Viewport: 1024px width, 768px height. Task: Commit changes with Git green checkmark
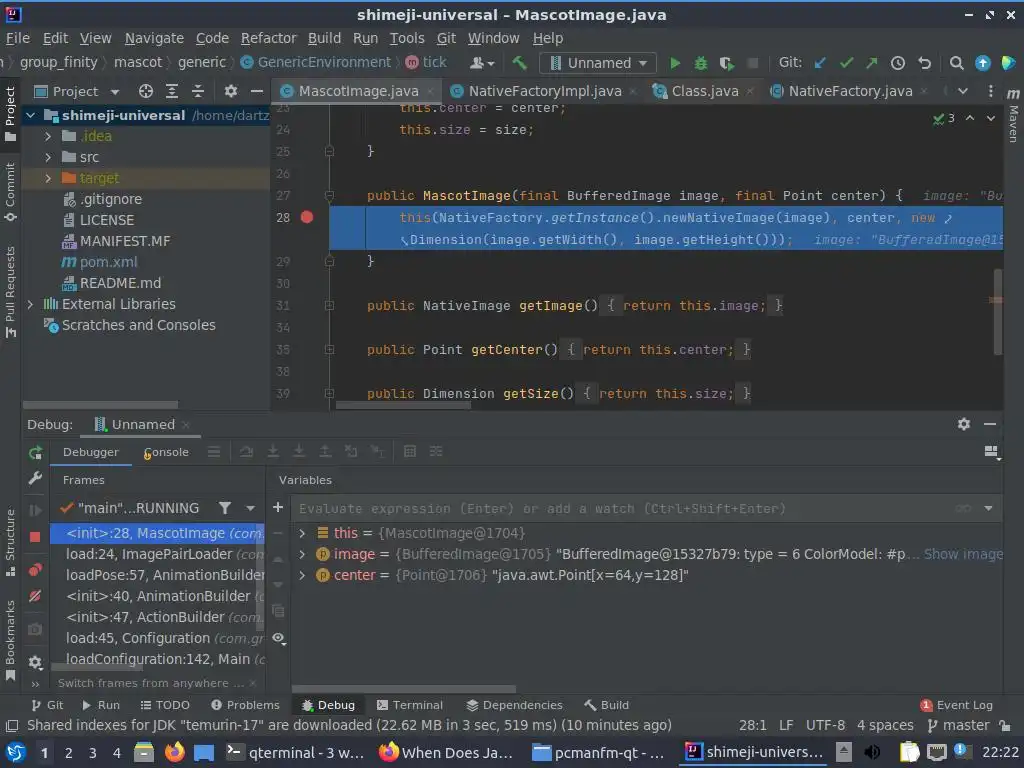[846, 63]
